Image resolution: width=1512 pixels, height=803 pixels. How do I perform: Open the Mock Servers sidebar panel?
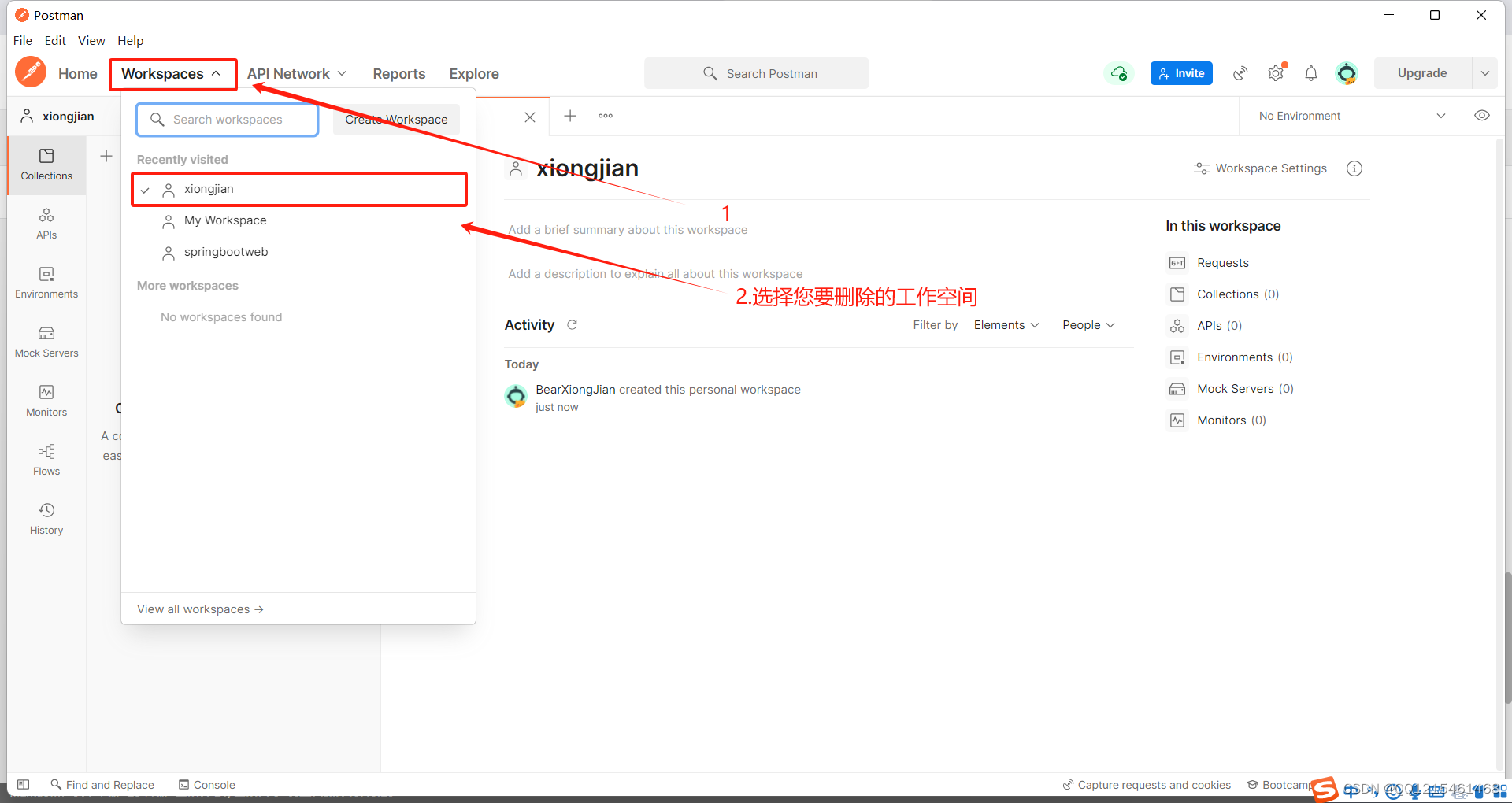(46, 342)
